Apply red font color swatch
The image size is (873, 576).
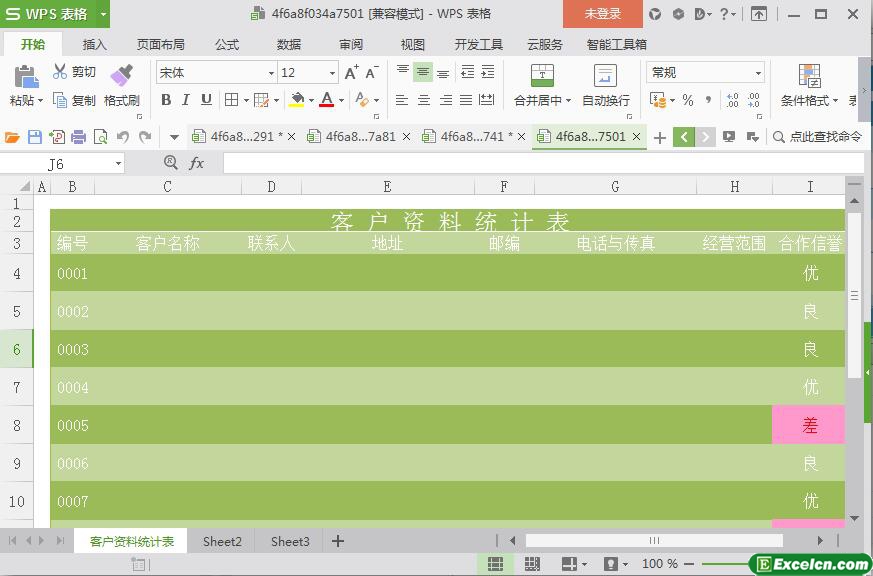click(327, 100)
